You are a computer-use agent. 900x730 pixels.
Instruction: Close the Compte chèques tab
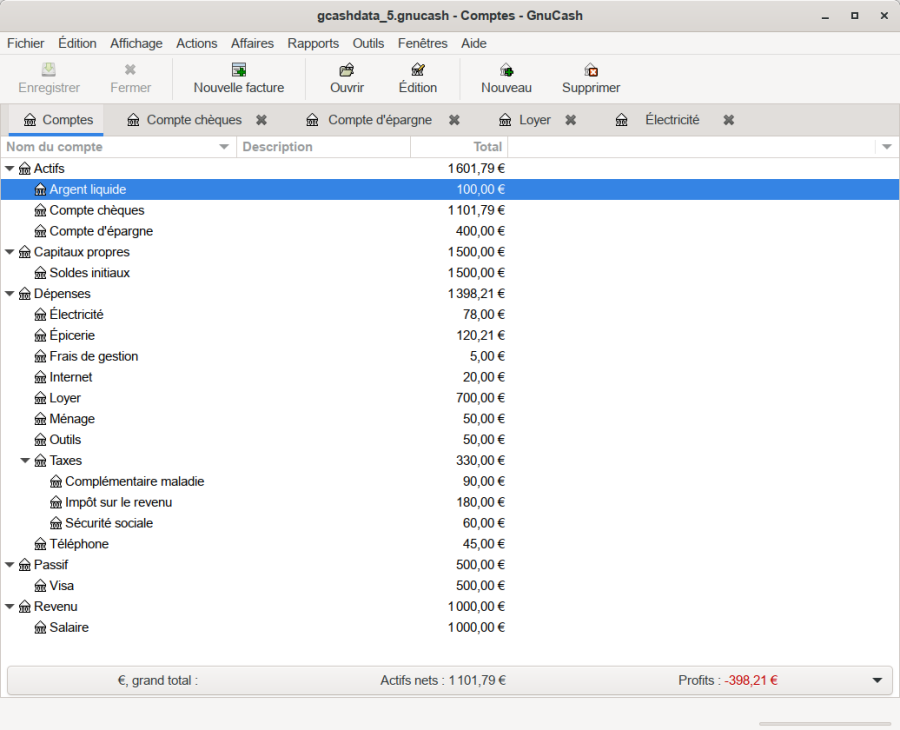tap(261, 120)
